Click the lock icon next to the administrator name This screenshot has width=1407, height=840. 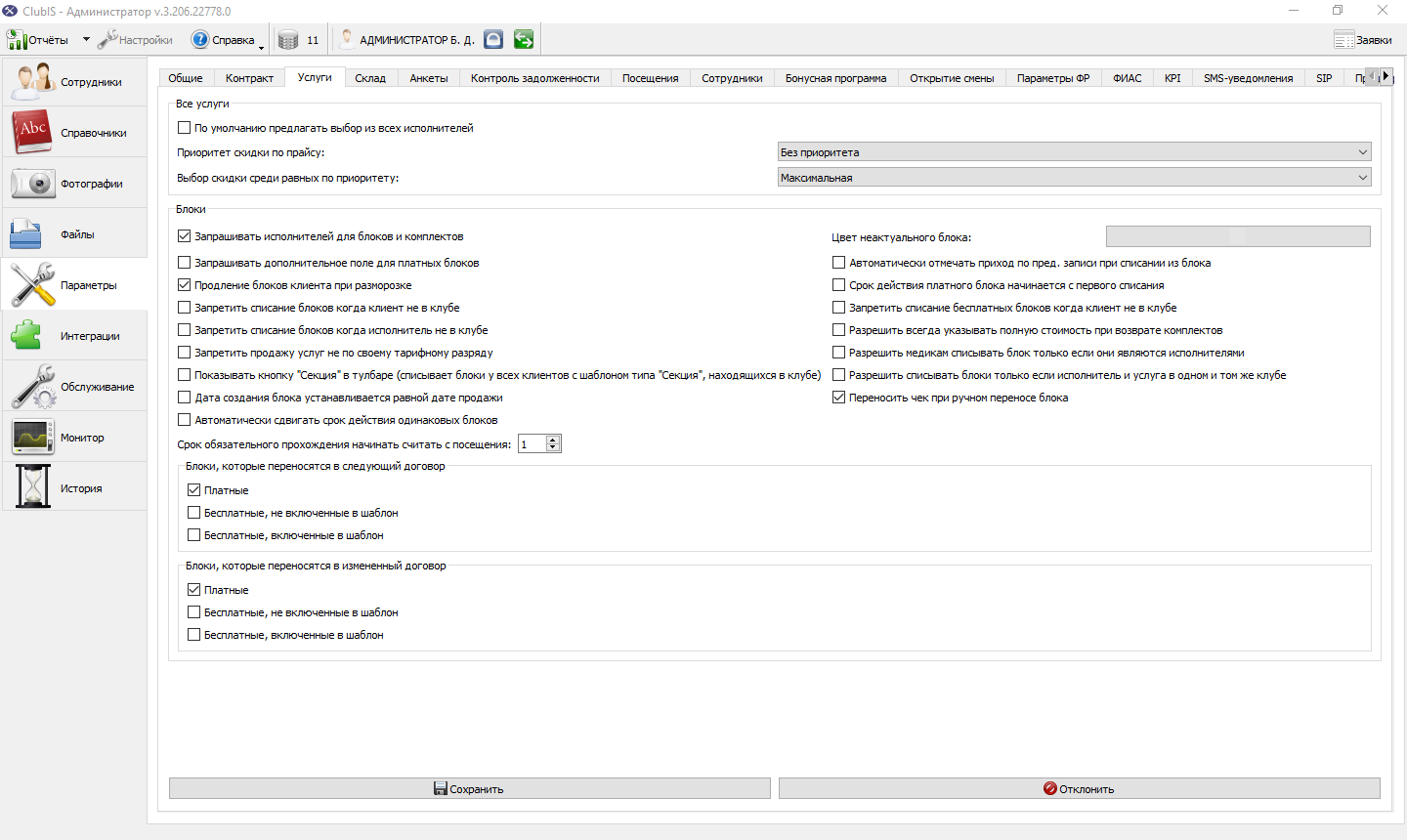coord(493,39)
